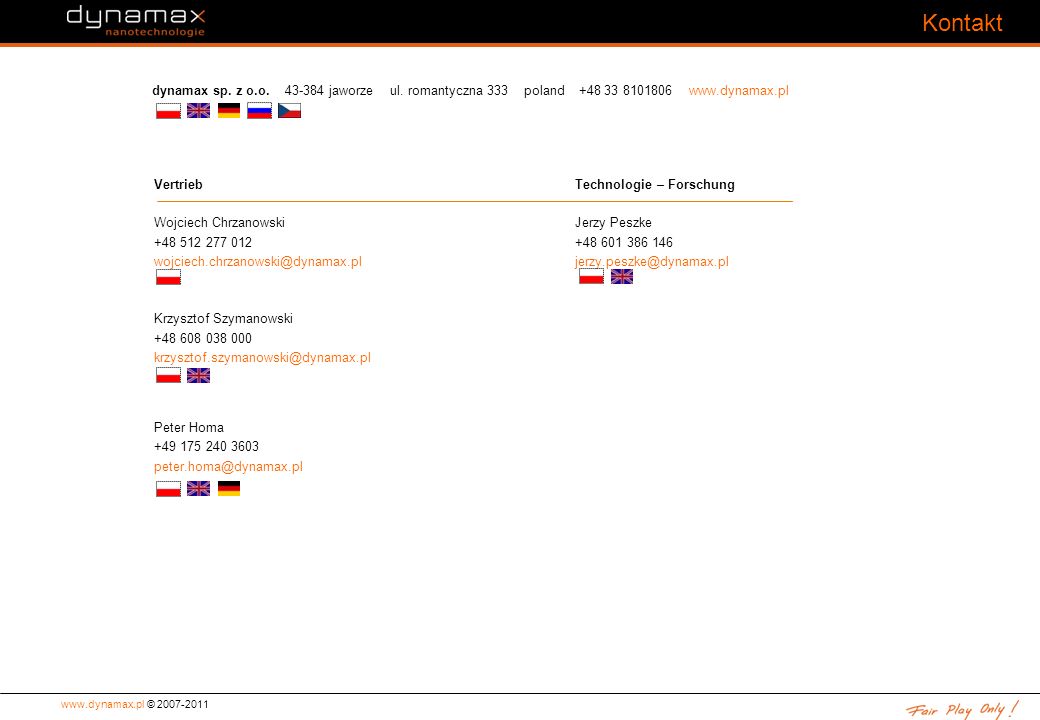Click UK flag below Jerzy Peszke's email
This screenshot has height=720, width=1040.
click(x=621, y=276)
